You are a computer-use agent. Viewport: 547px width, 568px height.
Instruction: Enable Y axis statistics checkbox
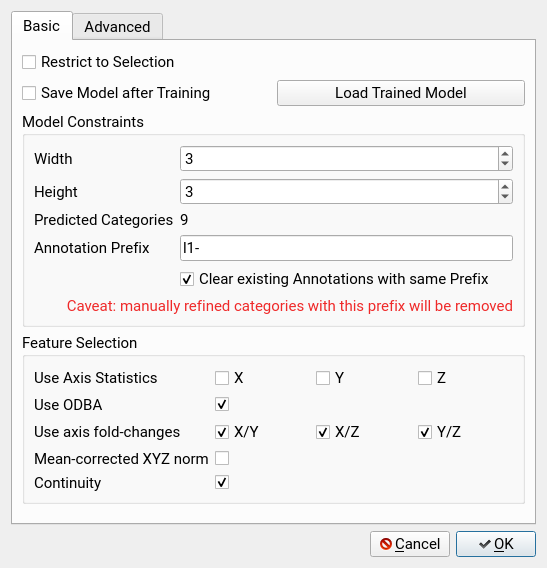click(323, 378)
